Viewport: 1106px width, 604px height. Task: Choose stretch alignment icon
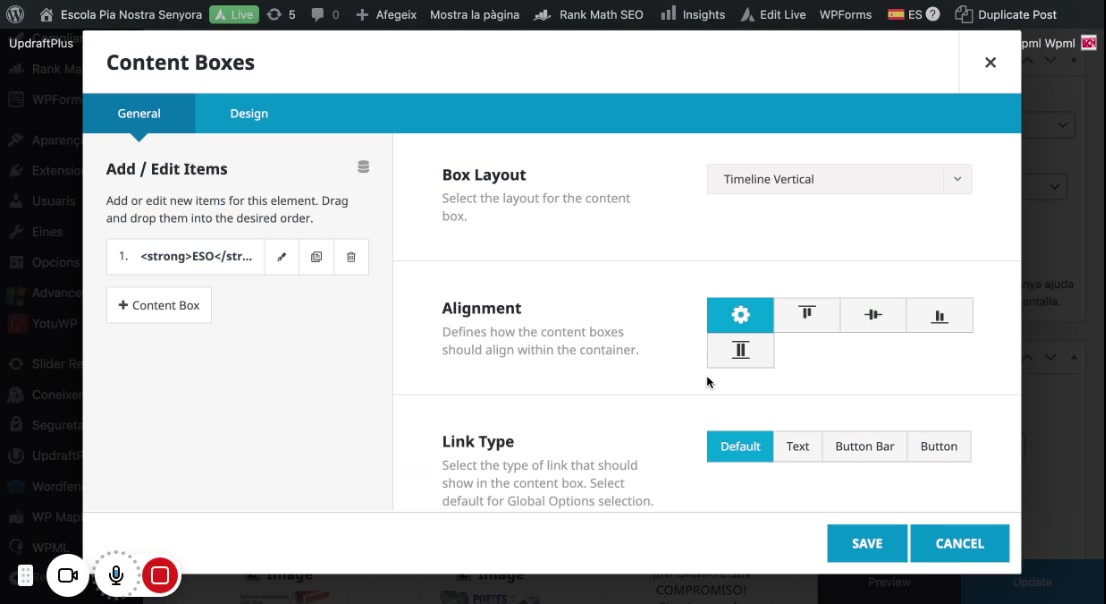tap(740, 350)
